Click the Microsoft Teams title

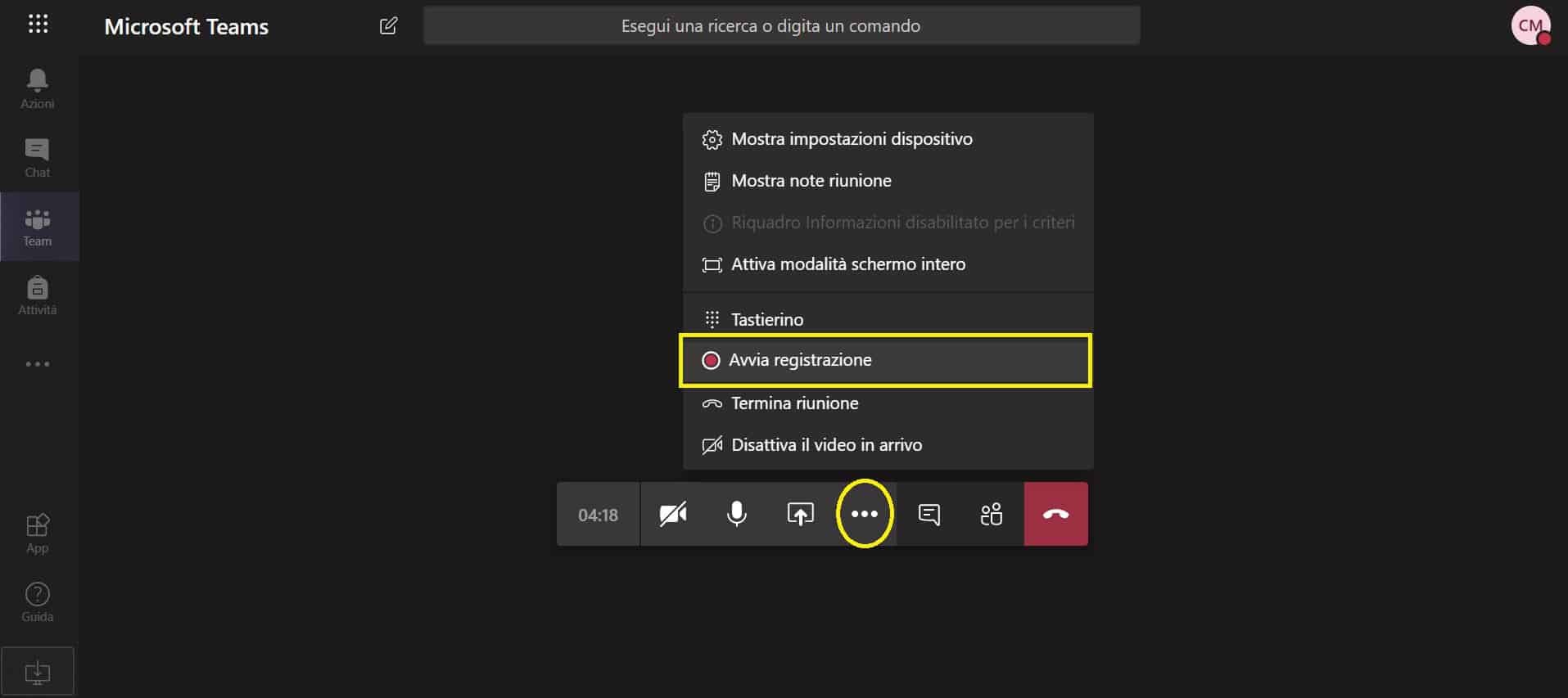click(x=187, y=26)
